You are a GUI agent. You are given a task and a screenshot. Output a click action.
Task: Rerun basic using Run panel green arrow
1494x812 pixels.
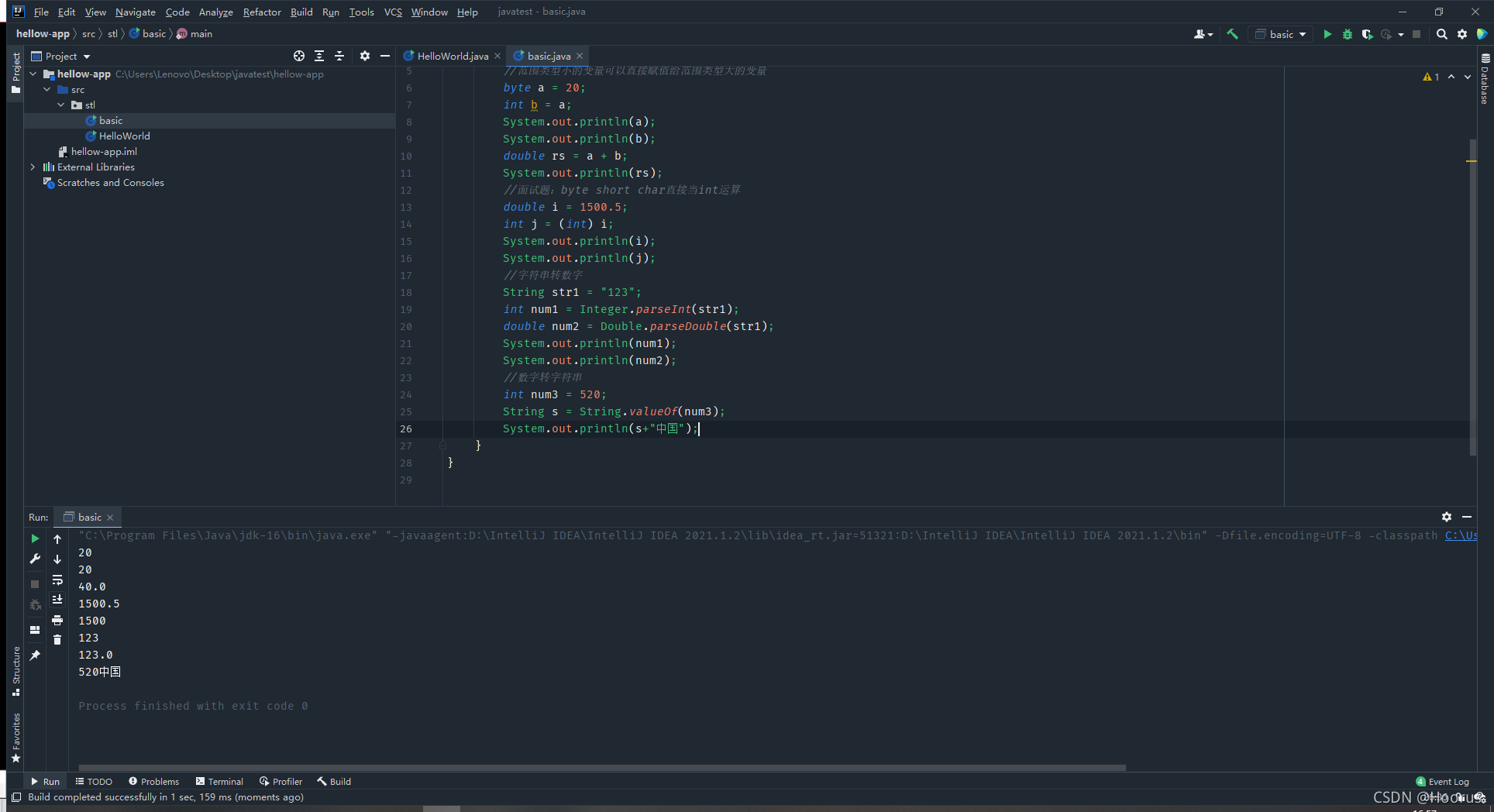tap(35, 538)
